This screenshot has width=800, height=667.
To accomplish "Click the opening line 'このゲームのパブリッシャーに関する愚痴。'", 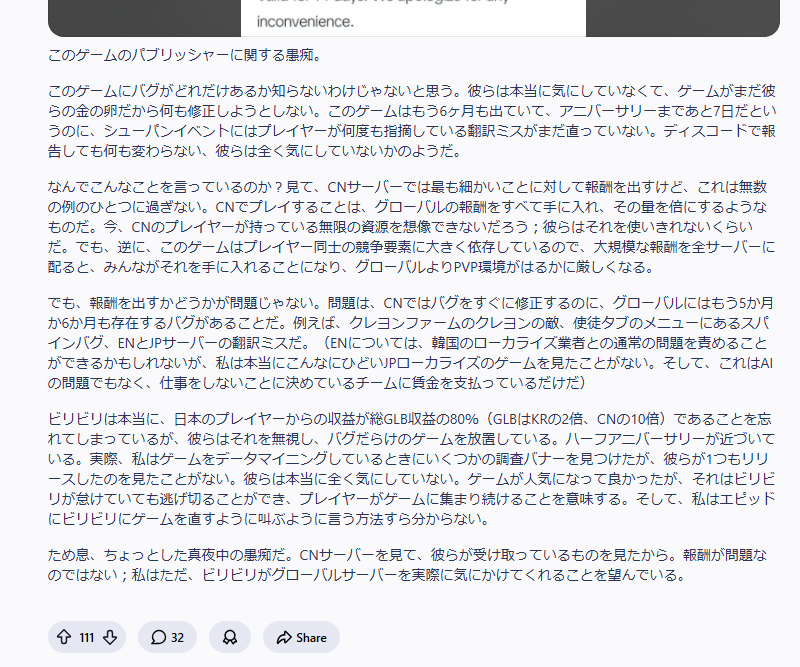I will click(186, 55).
